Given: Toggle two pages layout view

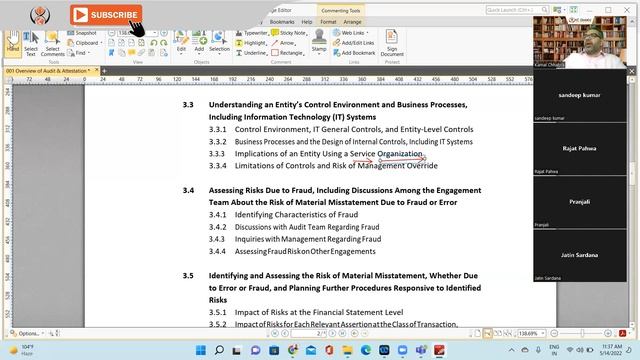Looking at the screenshot, I should tap(498, 333).
